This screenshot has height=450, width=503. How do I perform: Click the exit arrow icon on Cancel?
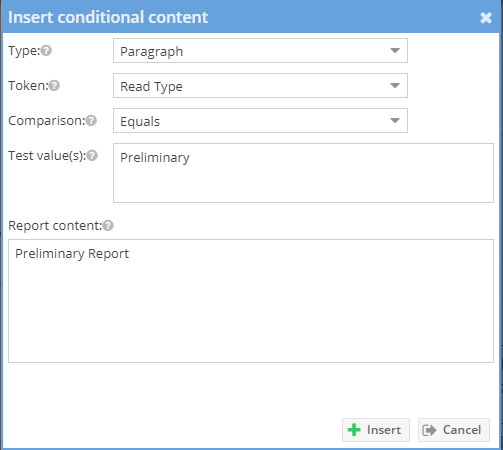click(x=429, y=430)
